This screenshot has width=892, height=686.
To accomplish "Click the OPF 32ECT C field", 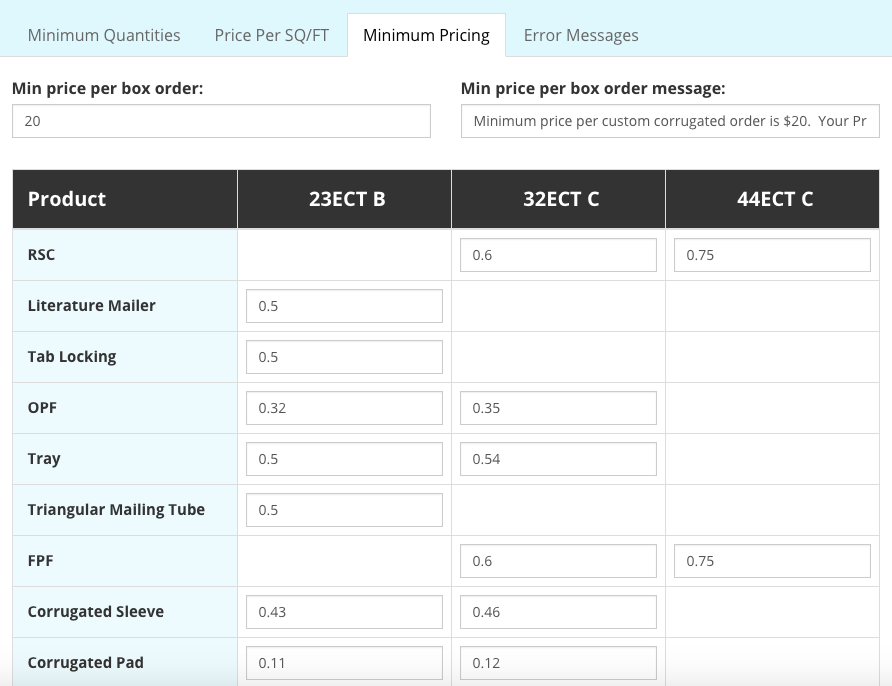I will pyautogui.click(x=558, y=408).
